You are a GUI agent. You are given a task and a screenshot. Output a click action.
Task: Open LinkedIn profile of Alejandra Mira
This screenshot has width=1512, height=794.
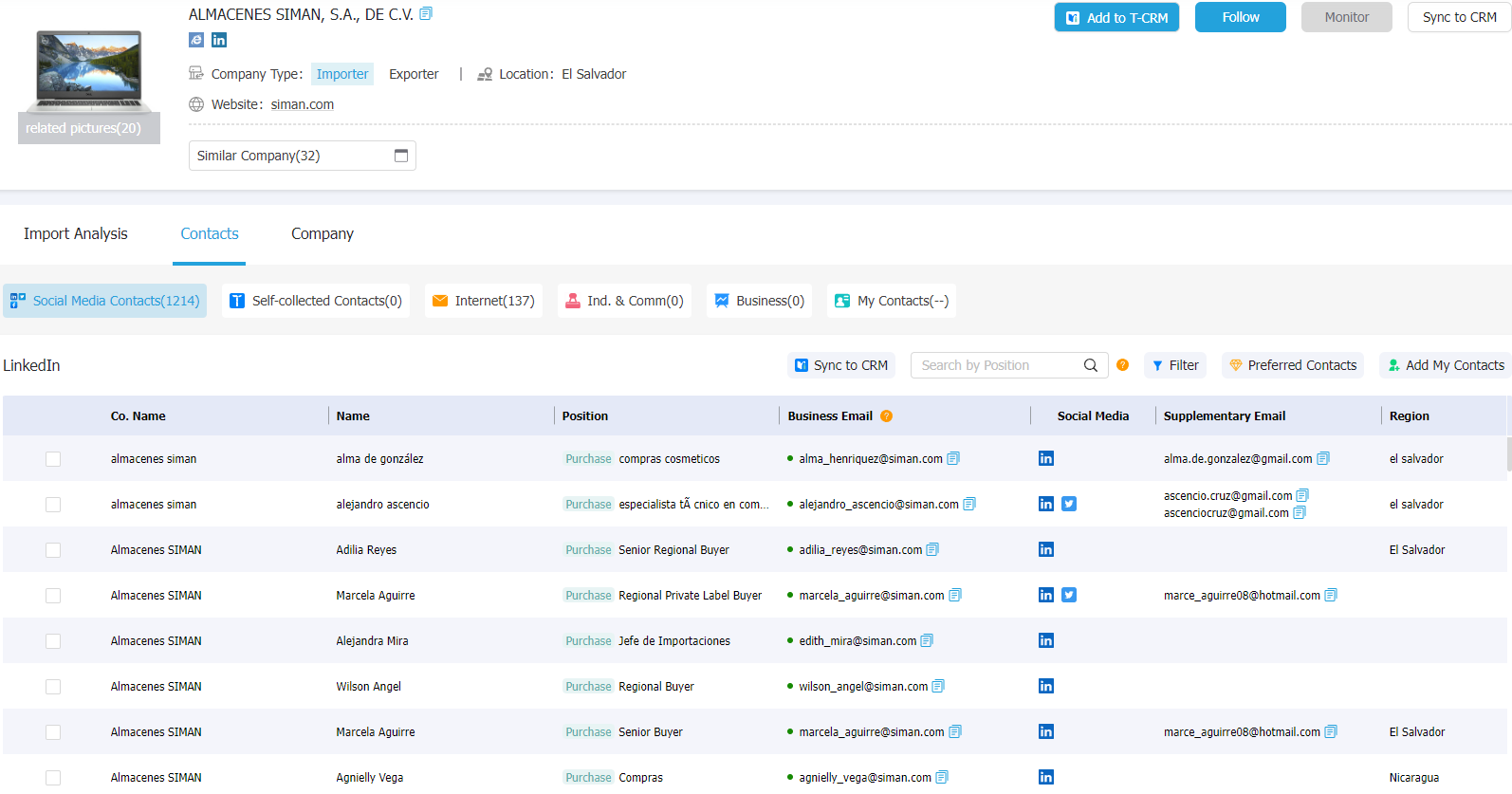(x=1046, y=640)
